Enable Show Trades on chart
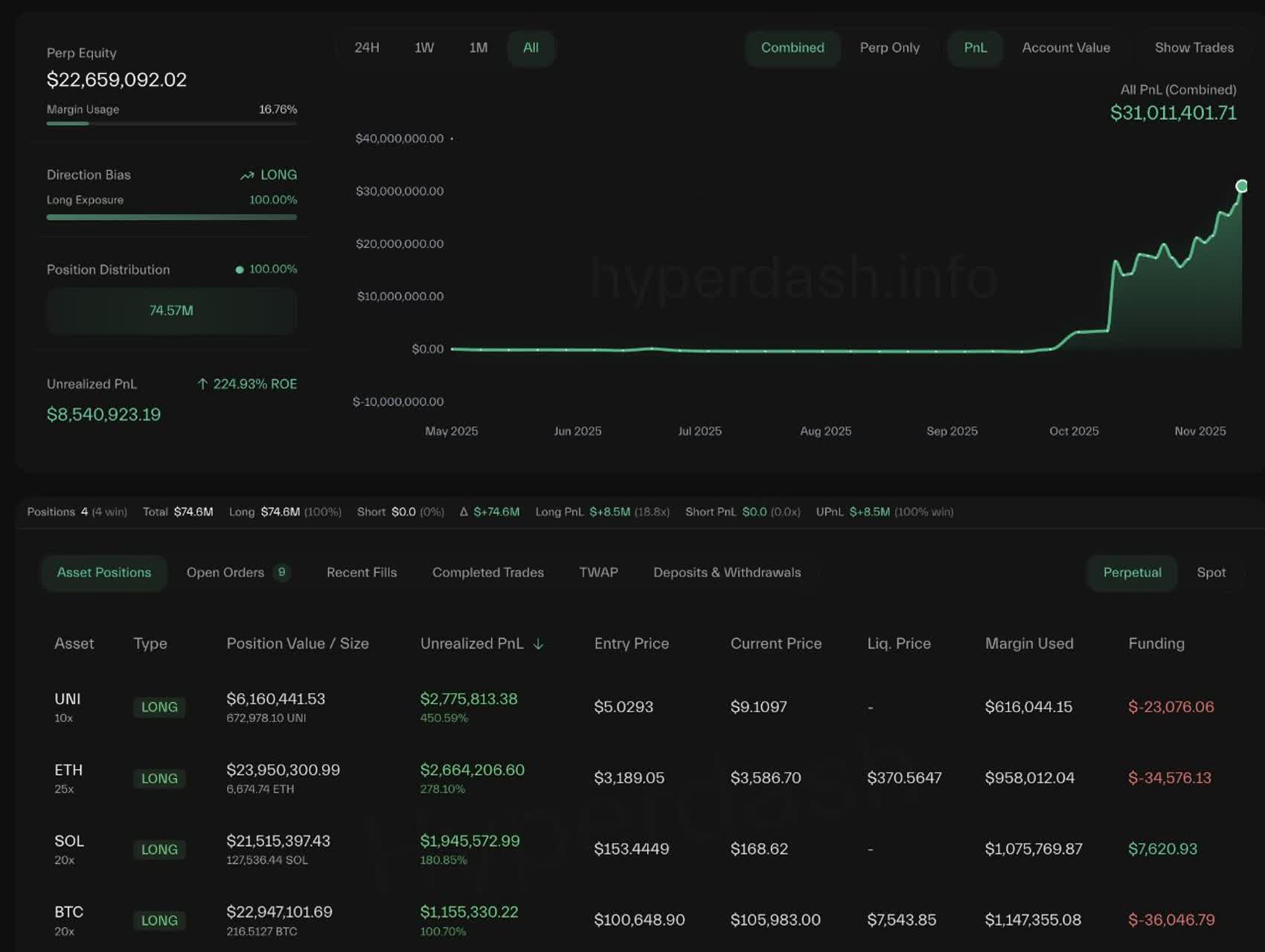This screenshot has width=1265, height=952. [1194, 48]
